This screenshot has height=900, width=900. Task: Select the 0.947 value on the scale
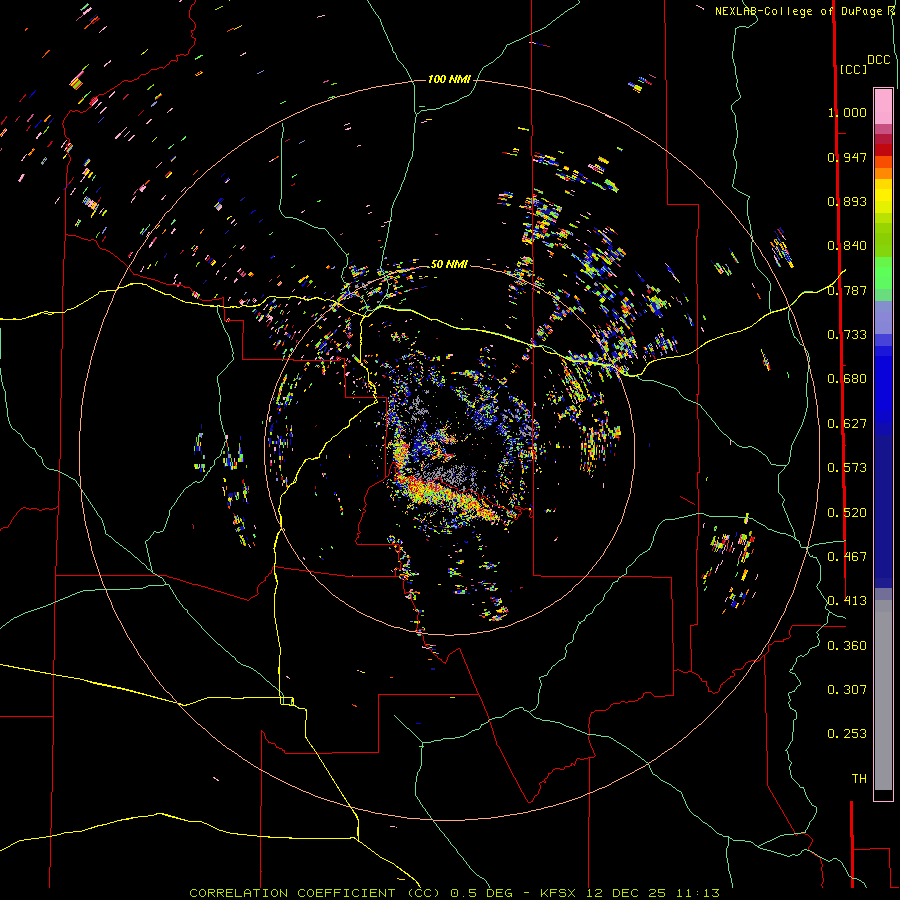click(x=847, y=157)
